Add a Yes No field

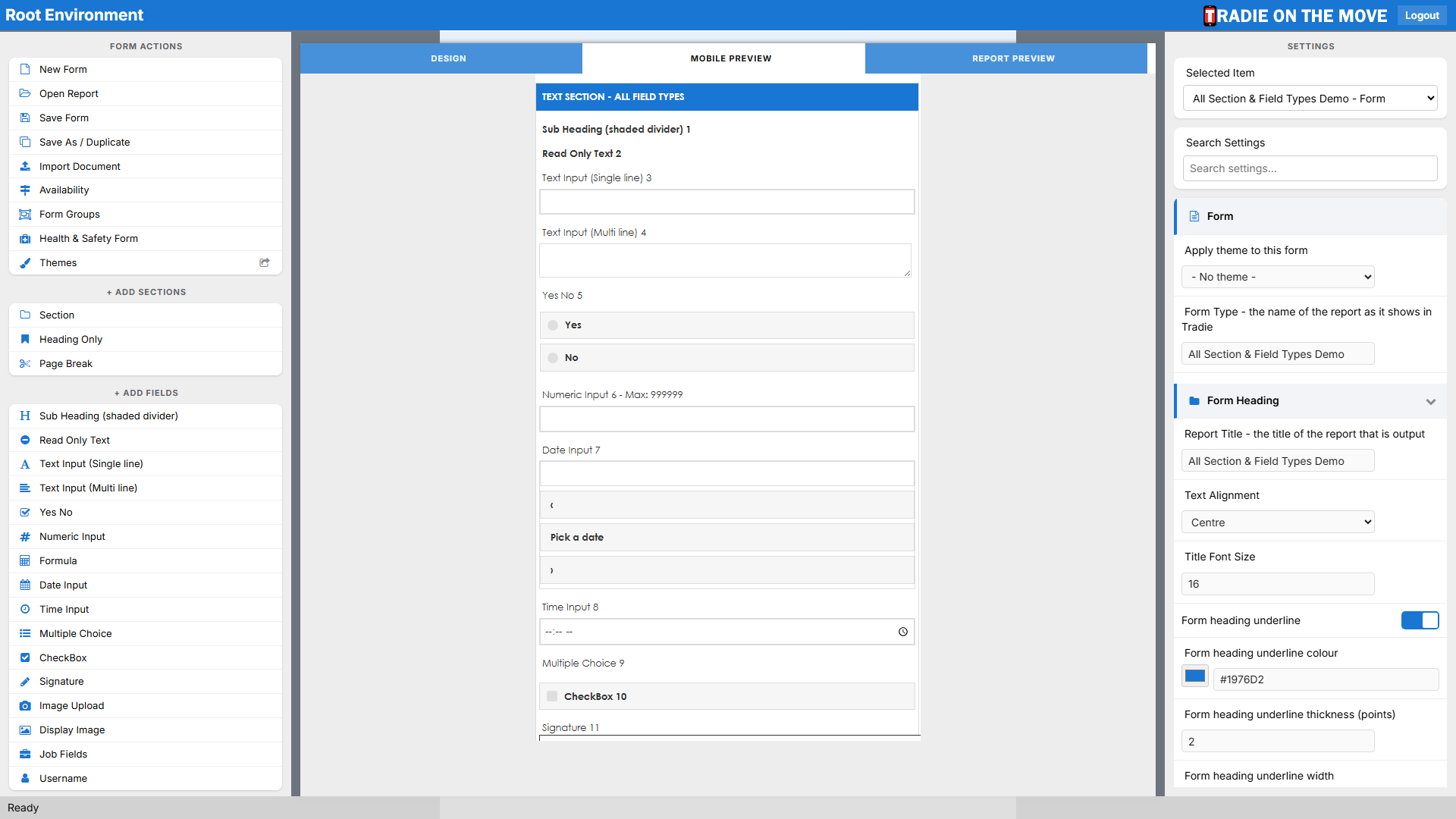146,512
